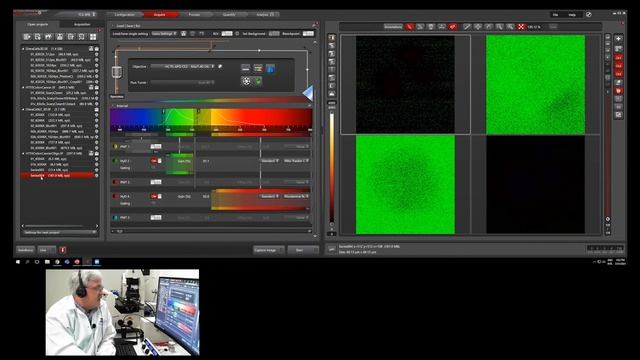Viewport: 640px width, 360px height.
Task: Open Windows Start menu
Action: pyautogui.click(x=18, y=262)
